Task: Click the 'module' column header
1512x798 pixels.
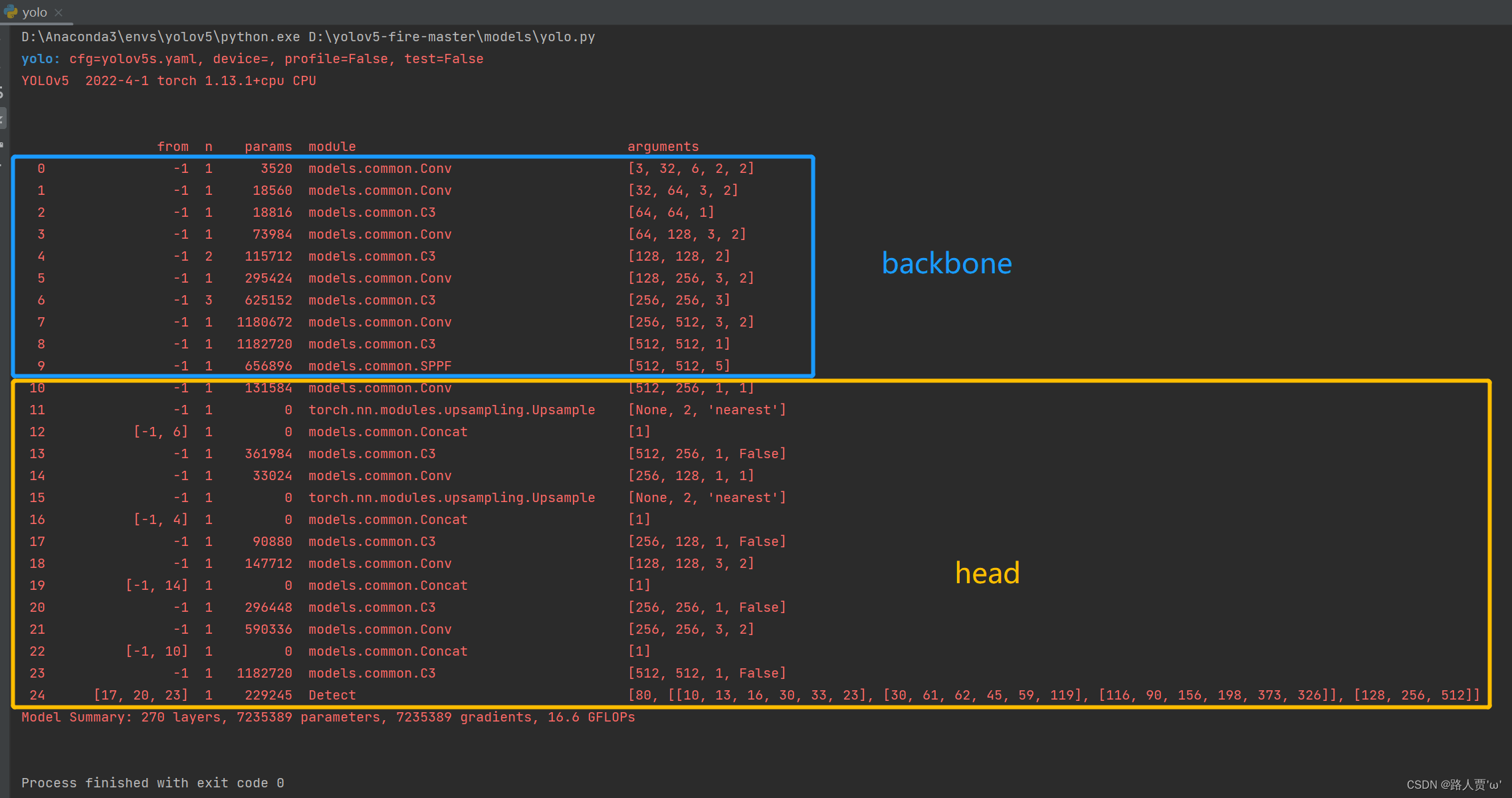Action: pyautogui.click(x=332, y=146)
